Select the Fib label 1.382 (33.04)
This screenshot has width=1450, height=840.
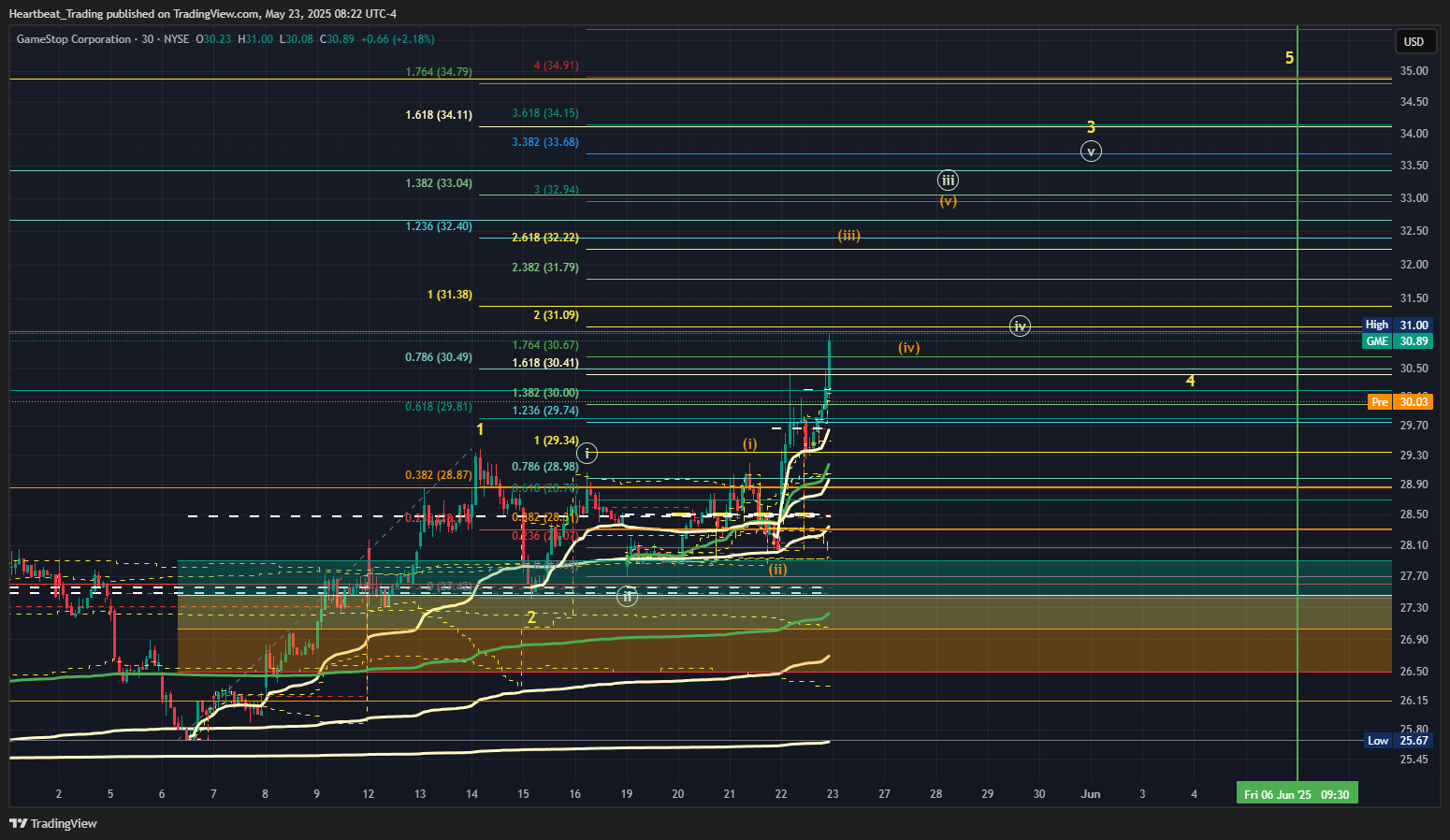[439, 183]
